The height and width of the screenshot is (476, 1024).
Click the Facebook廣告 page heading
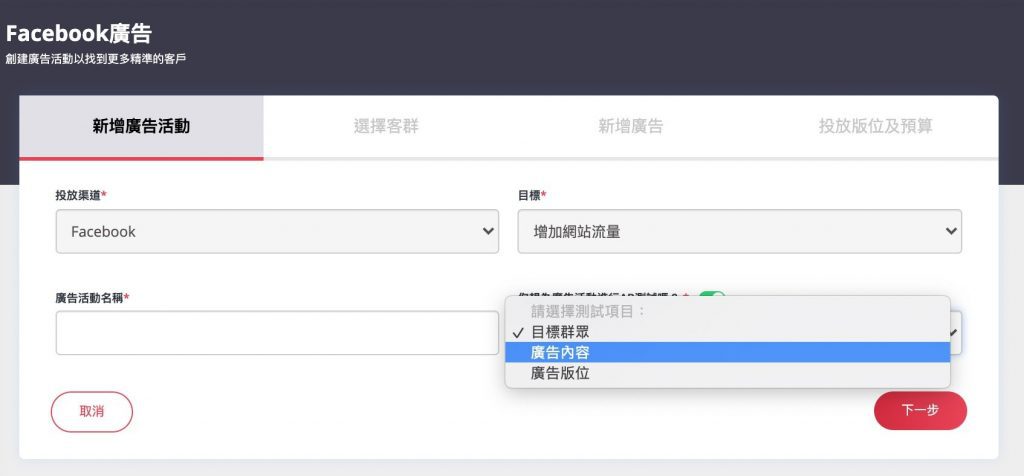pos(79,34)
